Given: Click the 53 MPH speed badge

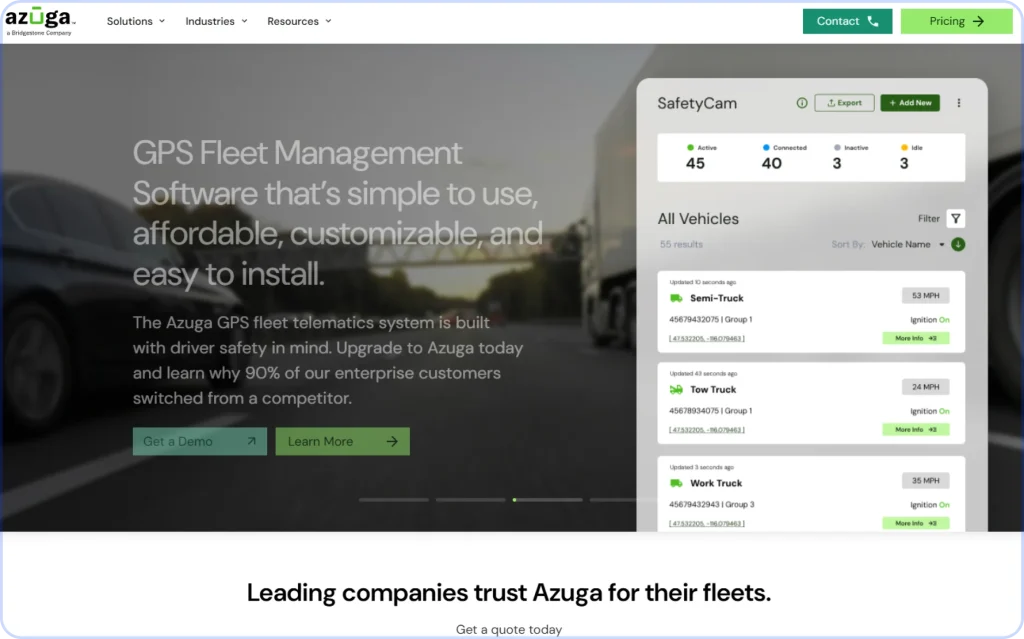Looking at the screenshot, I should (x=925, y=295).
